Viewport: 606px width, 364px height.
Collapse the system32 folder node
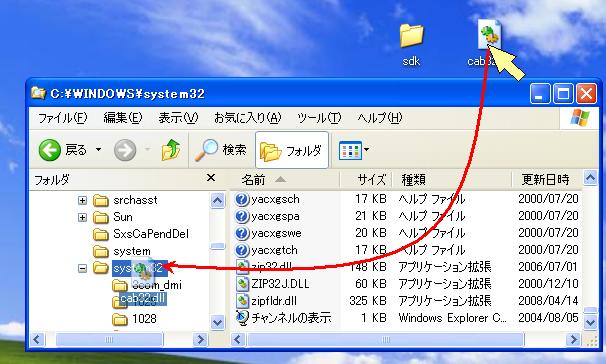coord(82,268)
